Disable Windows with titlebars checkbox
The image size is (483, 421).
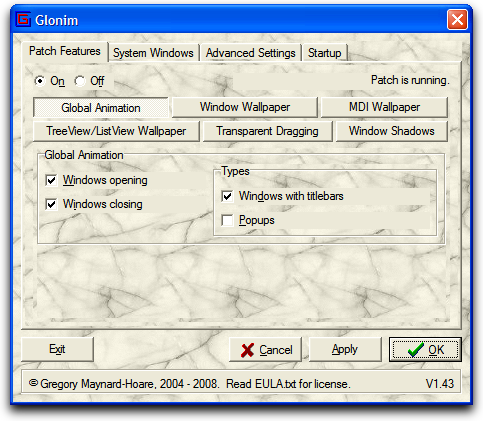click(x=227, y=196)
